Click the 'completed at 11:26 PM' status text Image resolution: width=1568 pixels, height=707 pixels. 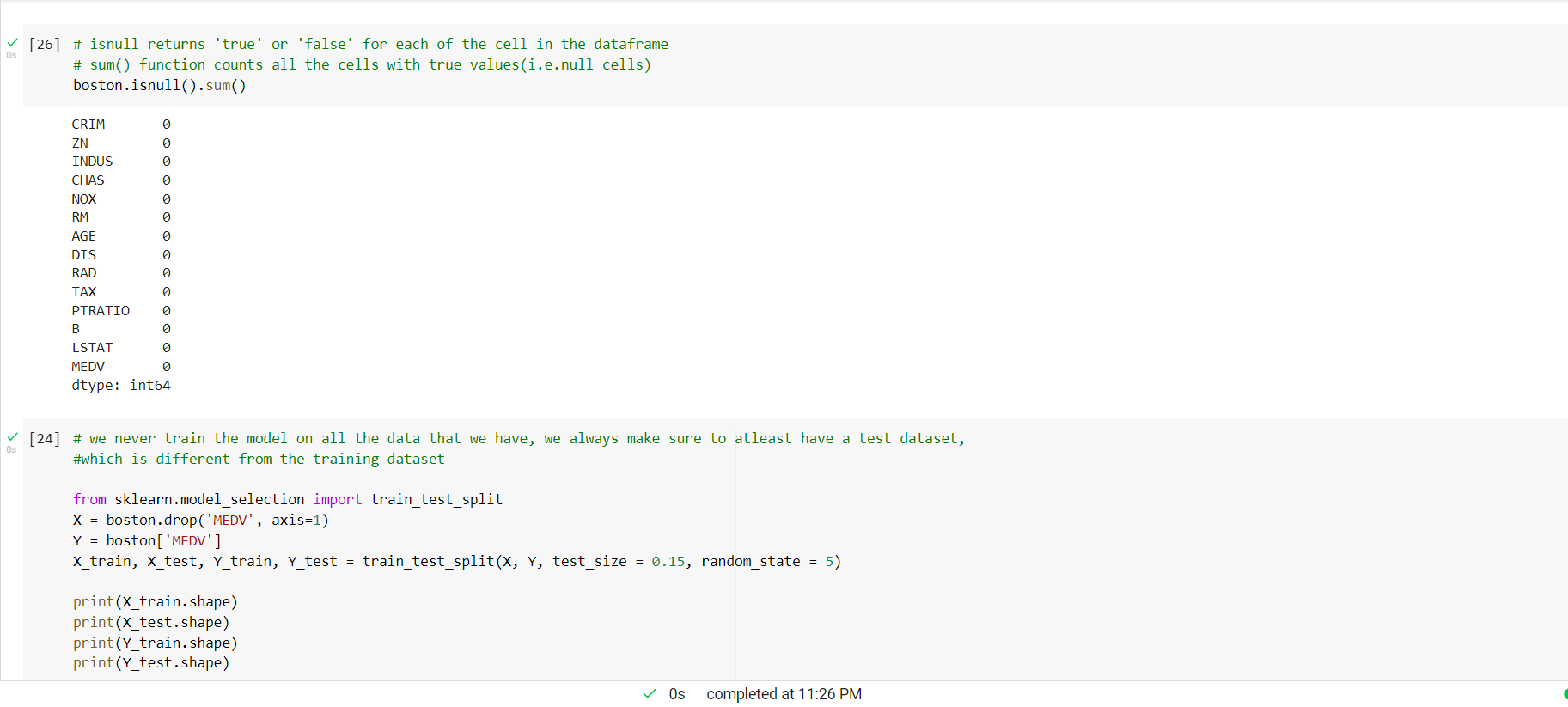click(784, 693)
